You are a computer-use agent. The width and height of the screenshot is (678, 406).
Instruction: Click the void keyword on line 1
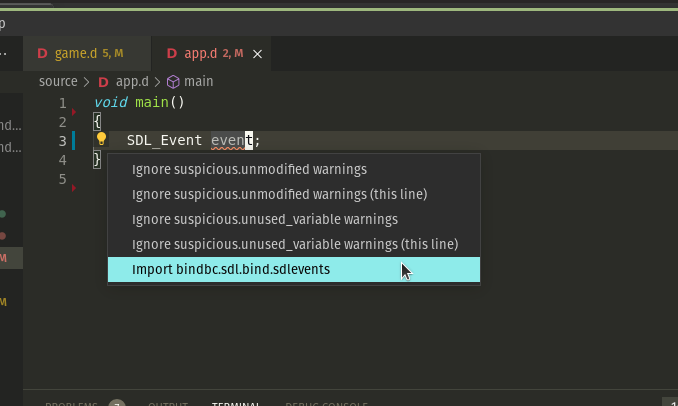(x=111, y=102)
